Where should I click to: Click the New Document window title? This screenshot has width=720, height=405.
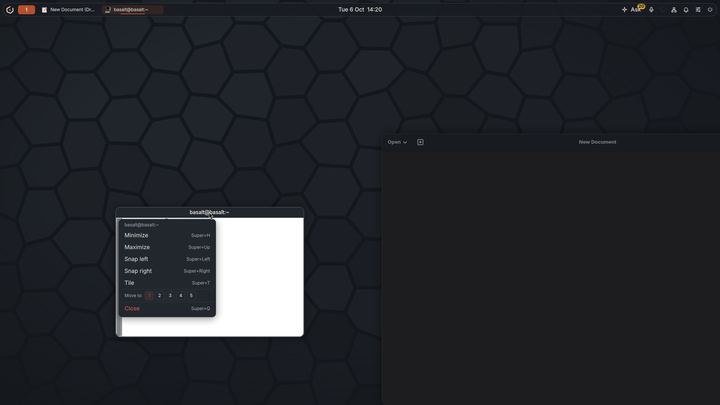click(x=597, y=142)
